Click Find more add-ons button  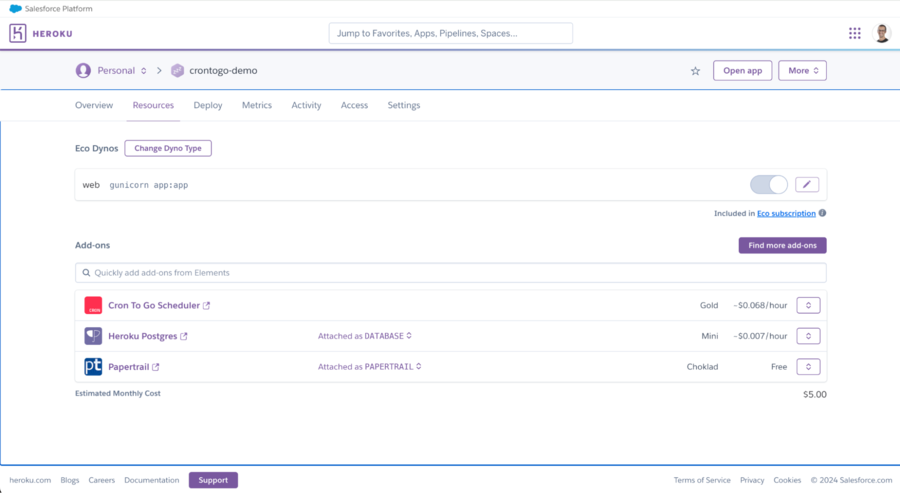[782, 245]
